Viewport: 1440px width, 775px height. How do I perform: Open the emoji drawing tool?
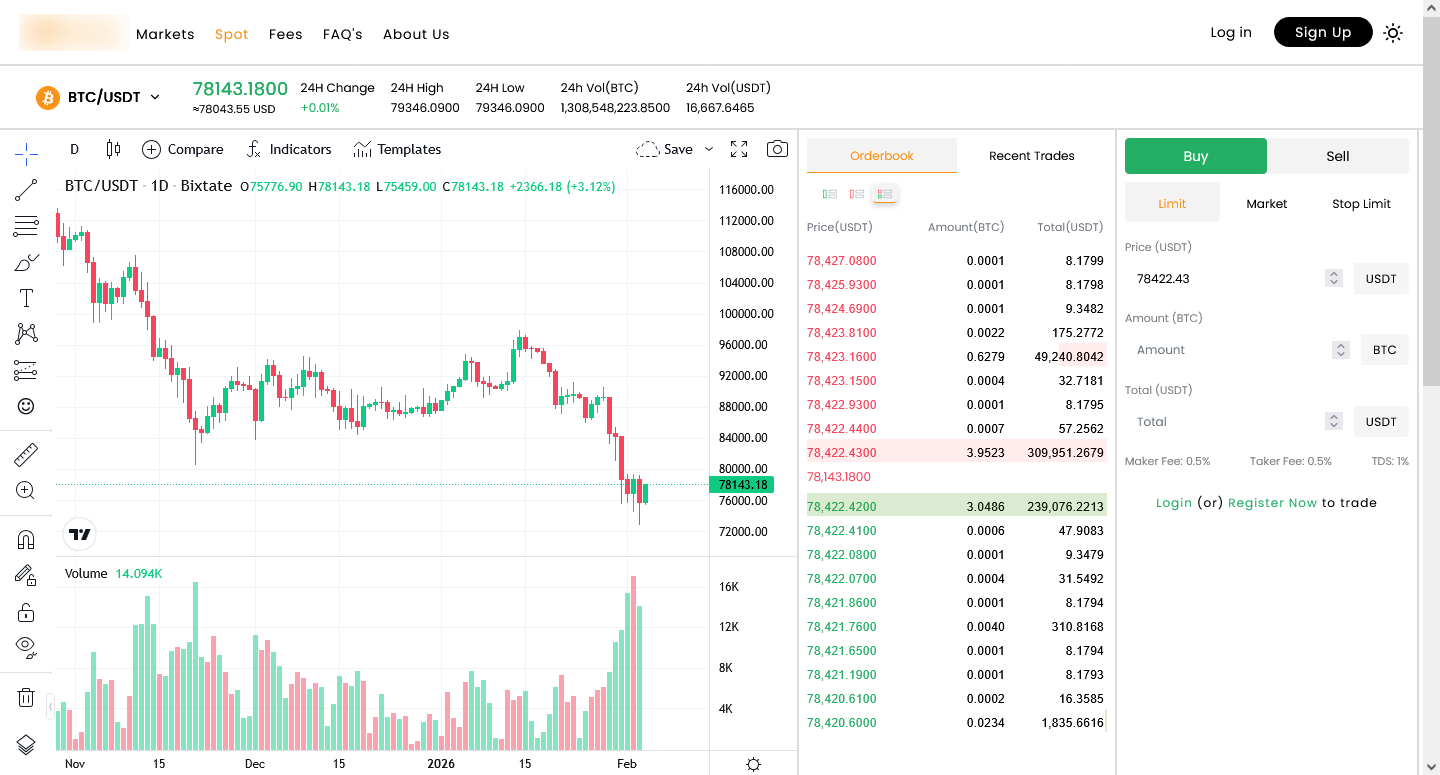tap(26, 406)
